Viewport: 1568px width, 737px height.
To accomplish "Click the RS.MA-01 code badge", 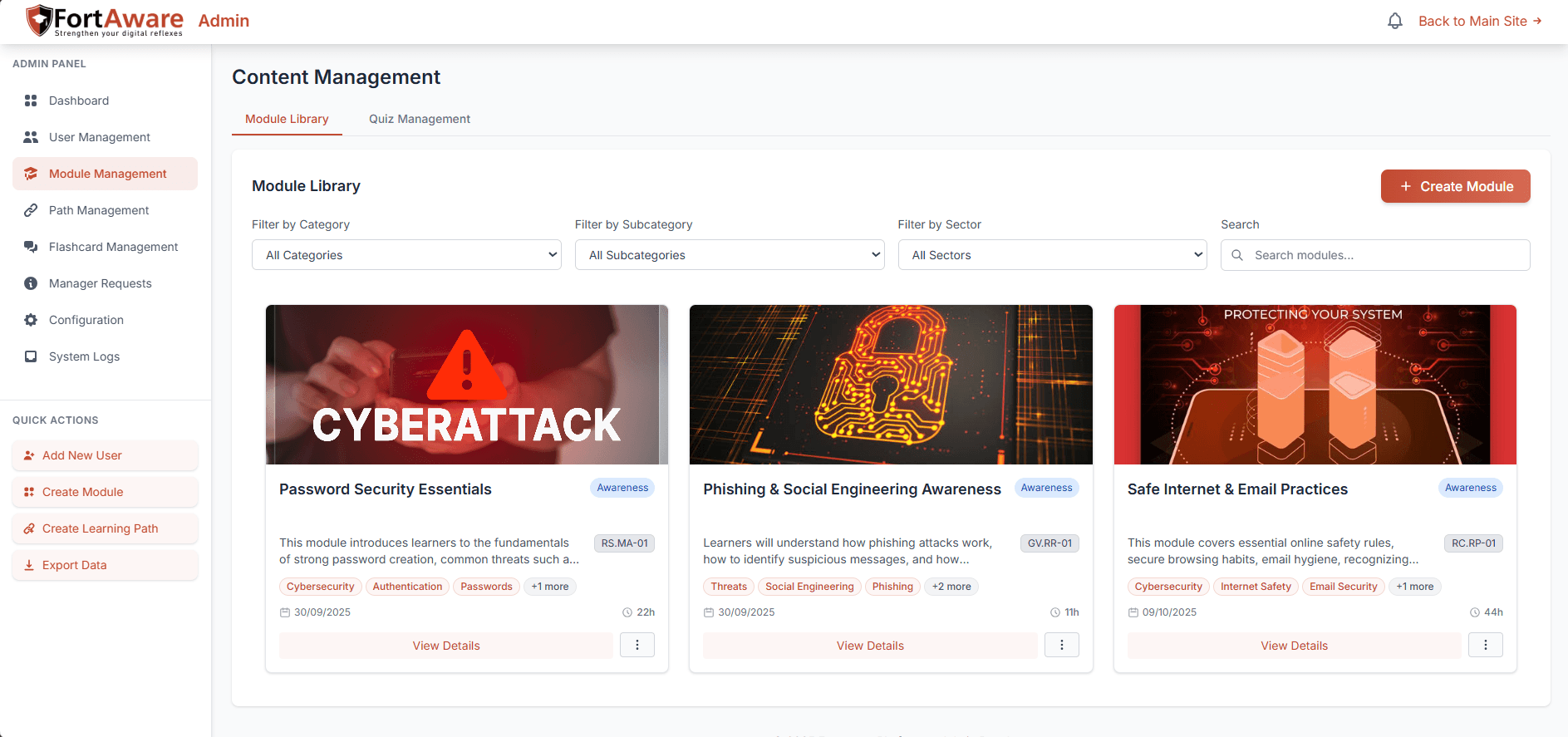I will click(x=625, y=543).
